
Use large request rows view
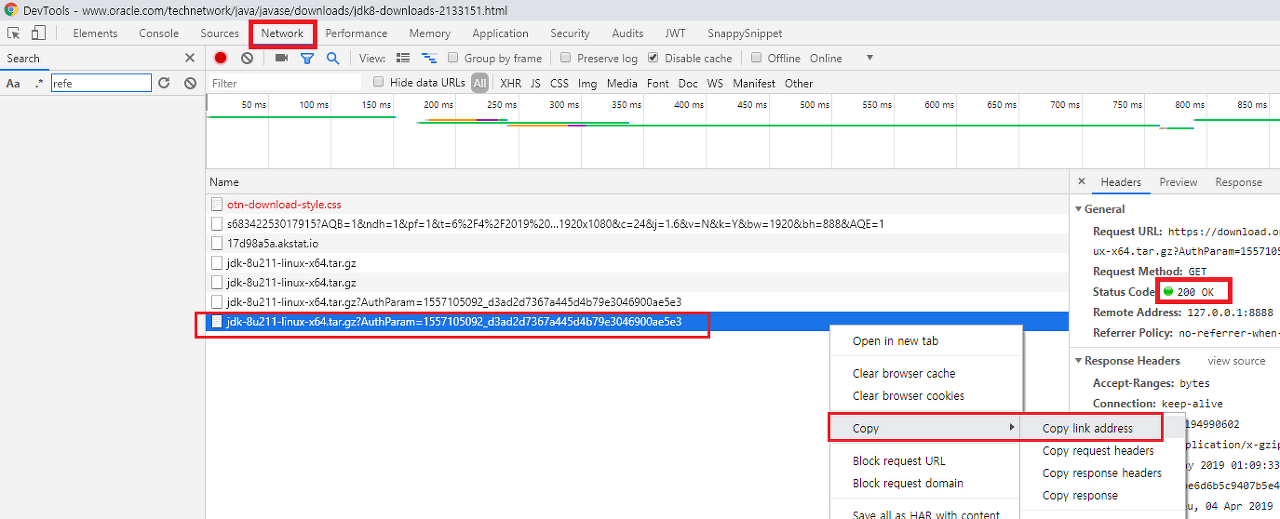tap(403, 58)
